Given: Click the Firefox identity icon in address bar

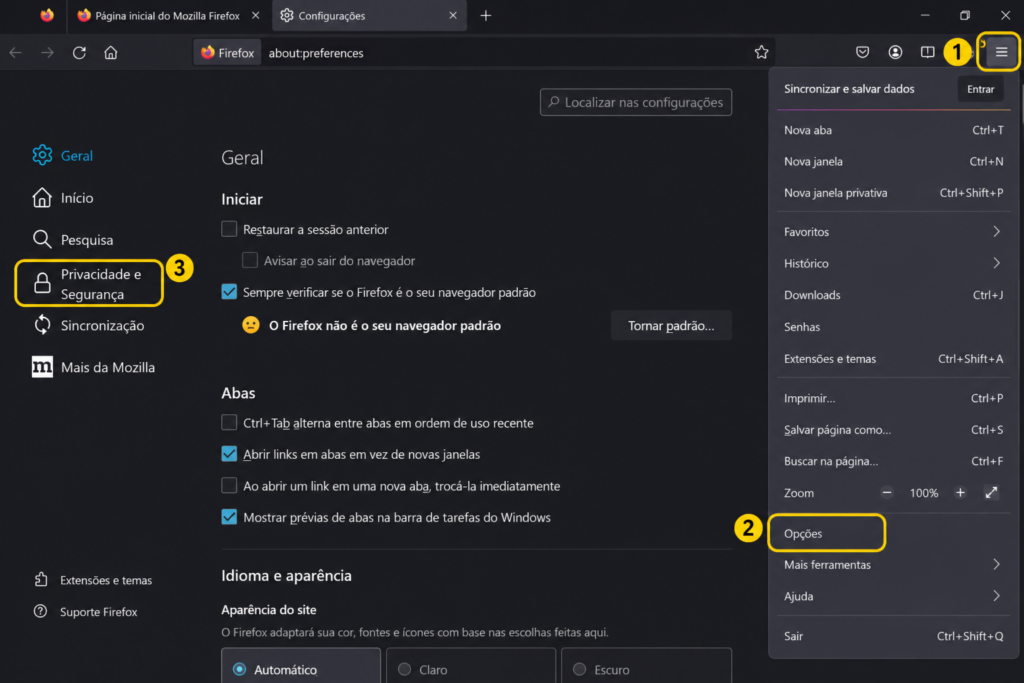Looking at the screenshot, I should tap(227, 53).
